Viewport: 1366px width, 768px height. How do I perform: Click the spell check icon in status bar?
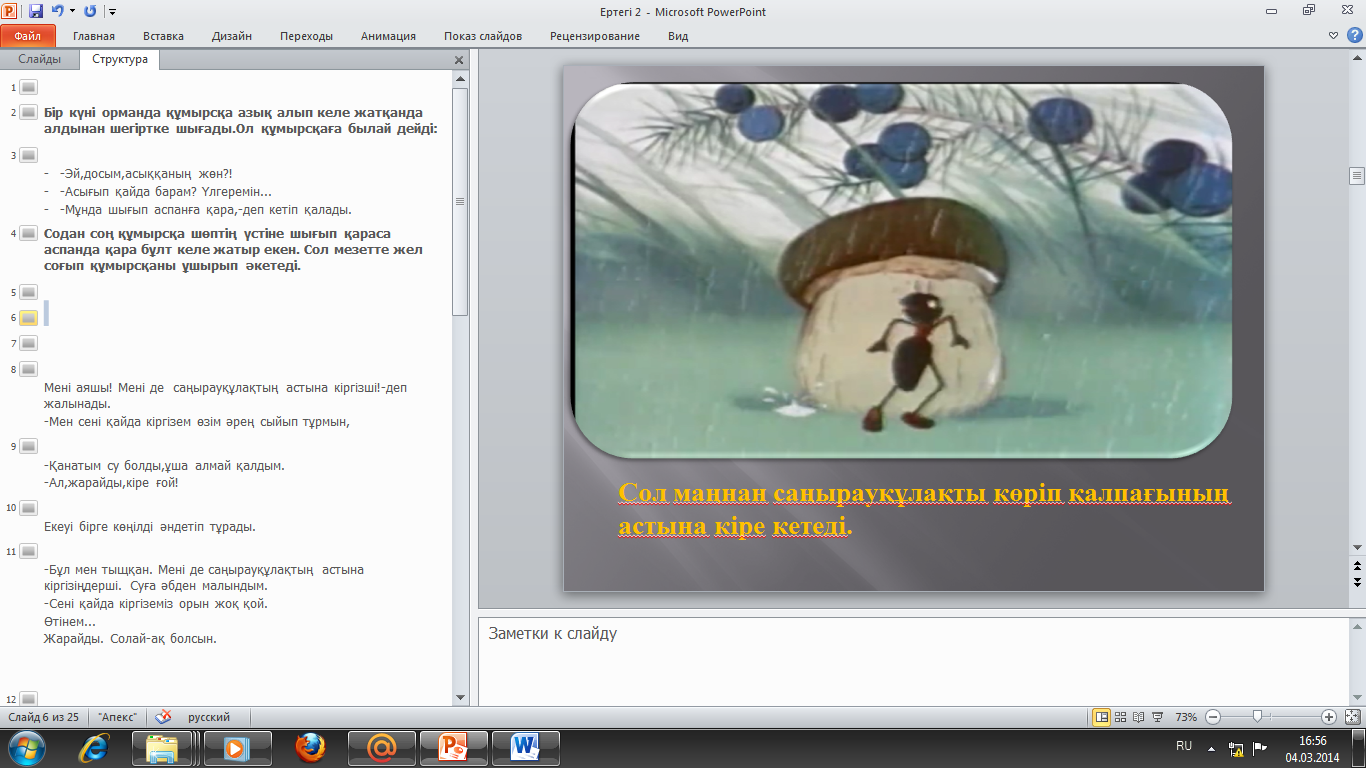point(163,717)
